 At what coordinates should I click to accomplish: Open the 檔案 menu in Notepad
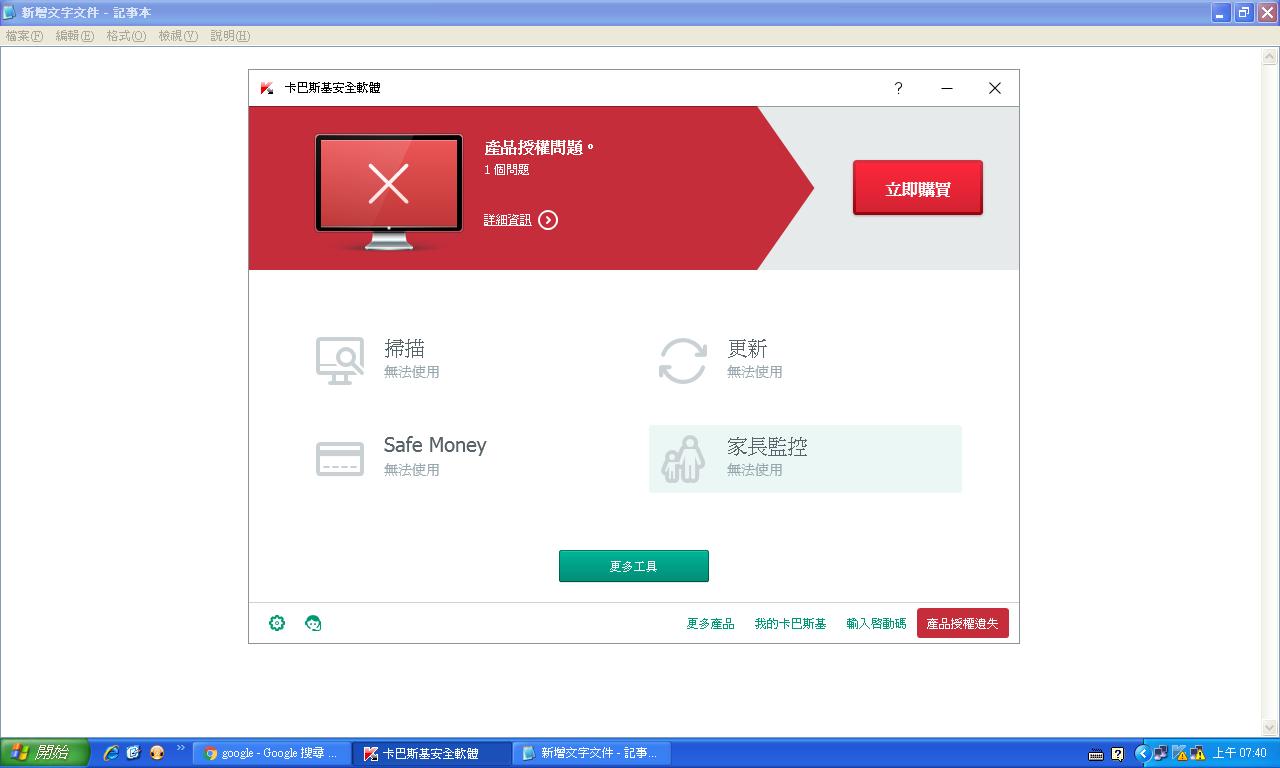24,36
